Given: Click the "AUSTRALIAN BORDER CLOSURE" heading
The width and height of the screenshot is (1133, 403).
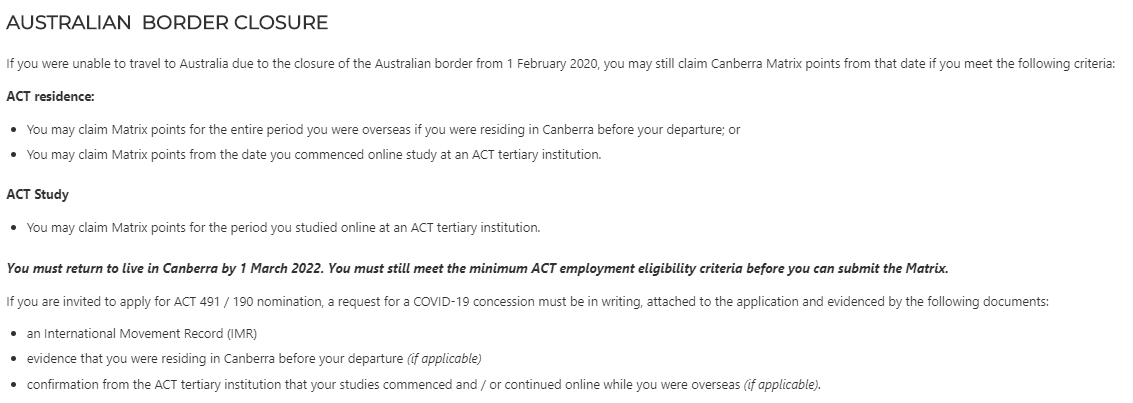Looking at the screenshot, I should (167, 22).
